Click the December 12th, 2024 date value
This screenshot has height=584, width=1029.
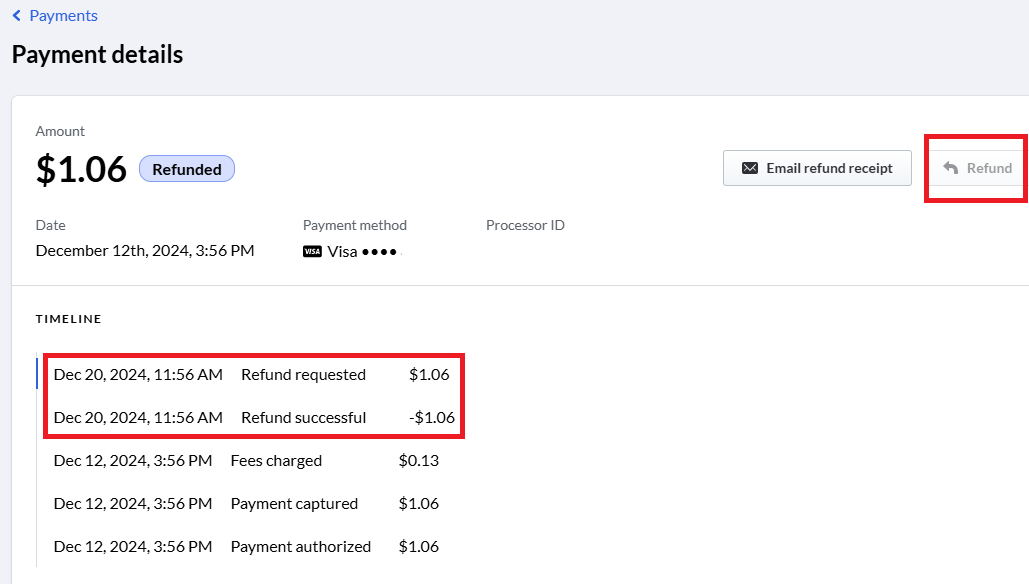coord(145,251)
